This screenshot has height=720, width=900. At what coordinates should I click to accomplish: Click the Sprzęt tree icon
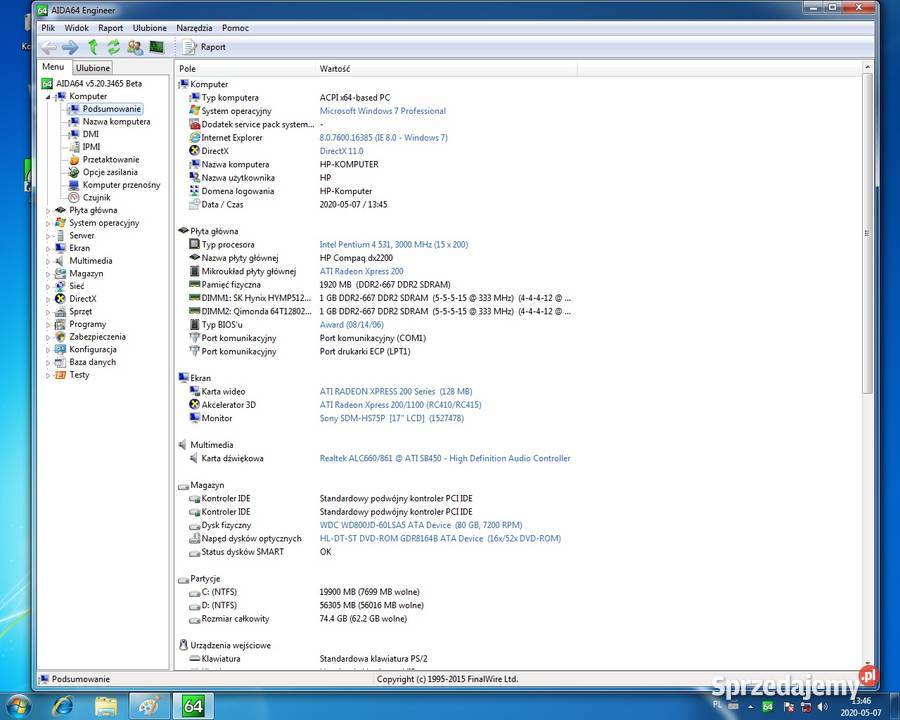click(x=60, y=312)
